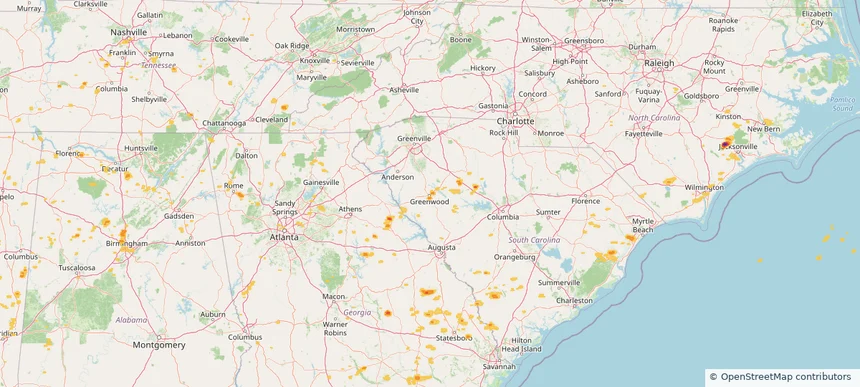Click the Rome city label
This screenshot has height=387, width=860.
pyautogui.click(x=234, y=186)
